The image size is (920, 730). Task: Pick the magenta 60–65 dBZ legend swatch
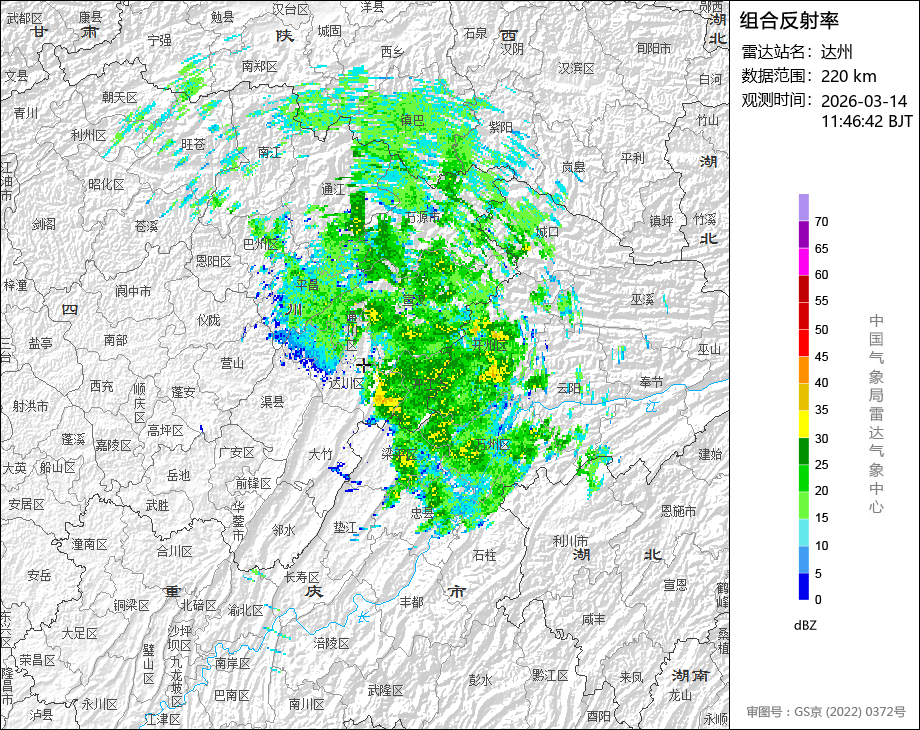[804, 261]
